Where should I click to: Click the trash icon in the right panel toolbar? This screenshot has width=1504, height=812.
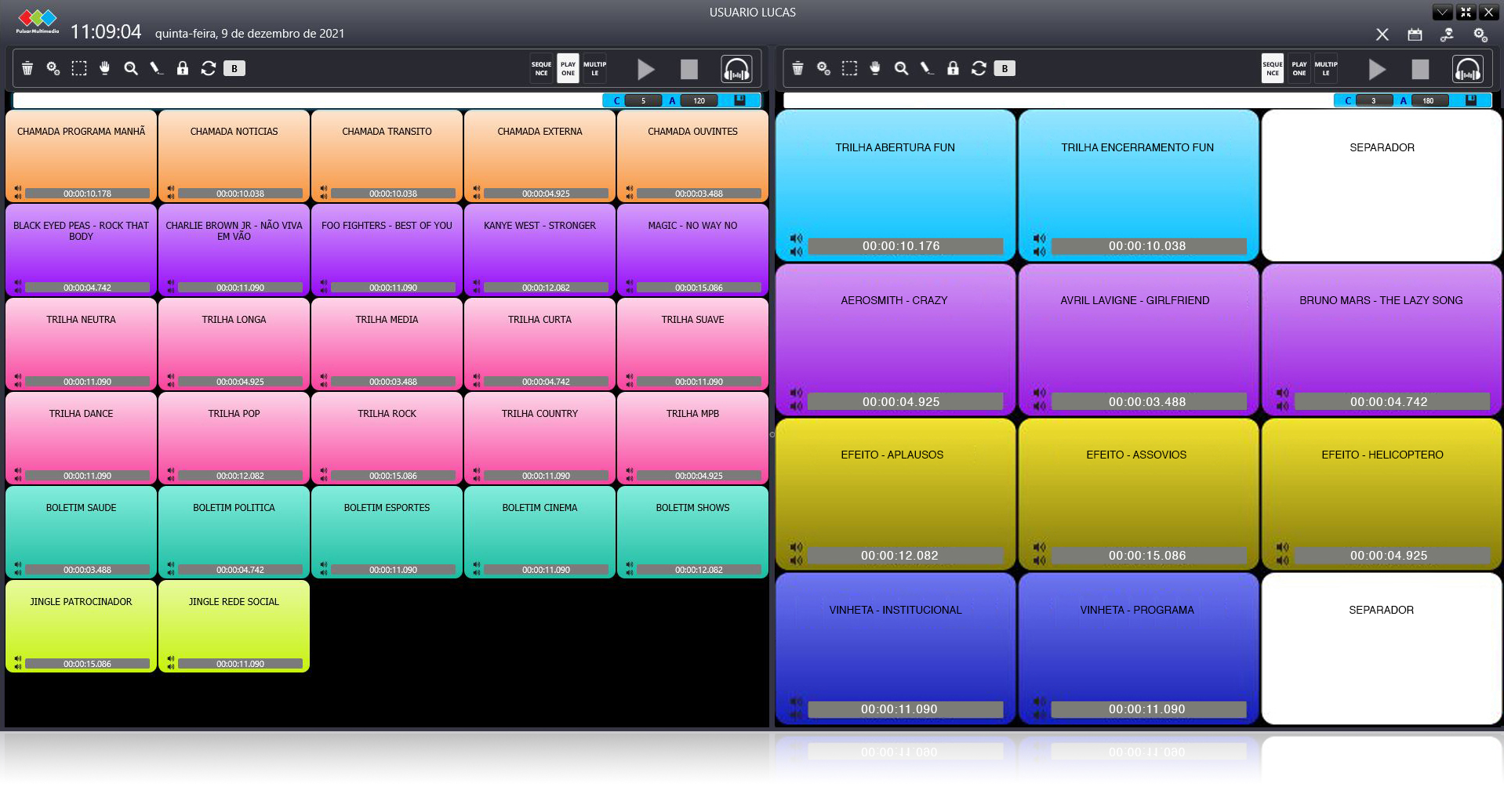797,68
